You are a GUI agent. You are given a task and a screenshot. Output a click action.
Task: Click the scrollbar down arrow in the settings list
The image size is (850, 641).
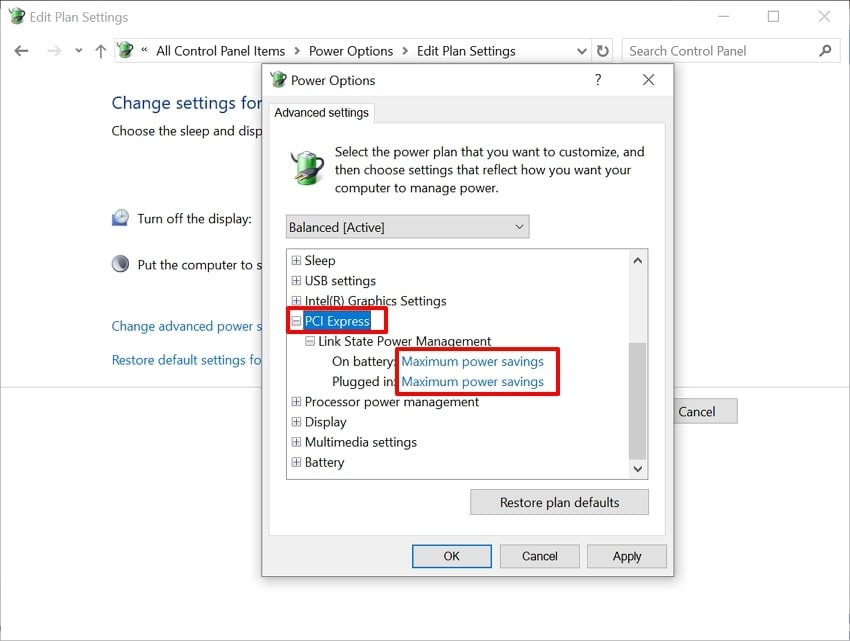pos(637,469)
